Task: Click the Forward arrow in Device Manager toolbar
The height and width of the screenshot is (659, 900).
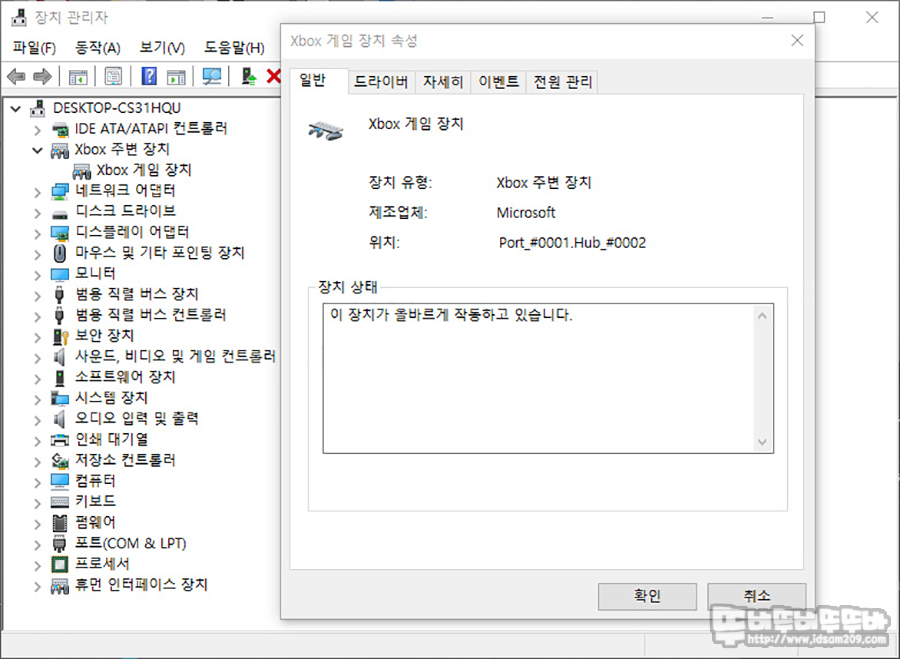Action: click(x=42, y=76)
